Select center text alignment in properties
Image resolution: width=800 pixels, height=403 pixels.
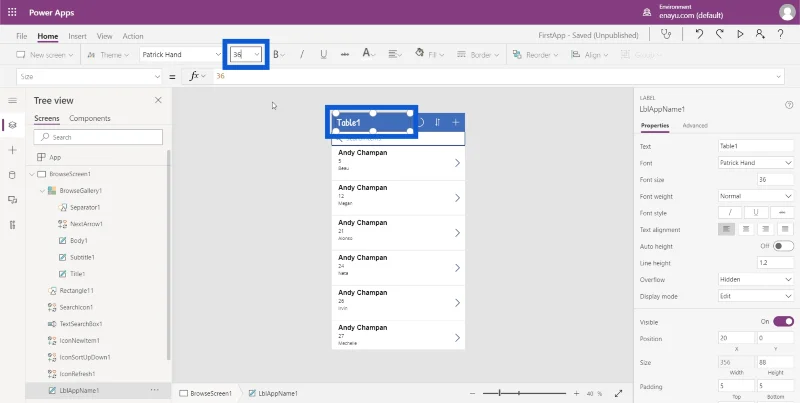[746, 230]
